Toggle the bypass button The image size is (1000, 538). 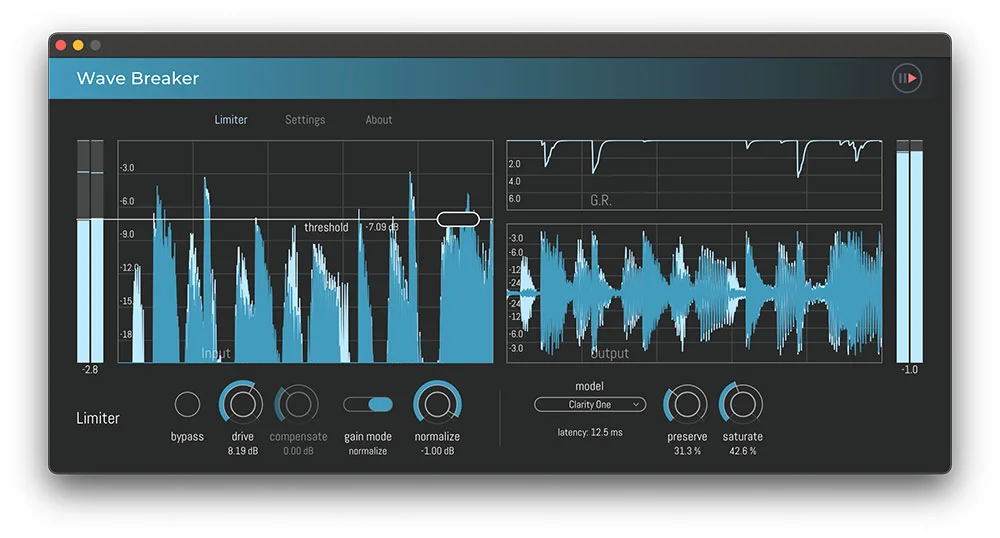(x=187, y=405)
